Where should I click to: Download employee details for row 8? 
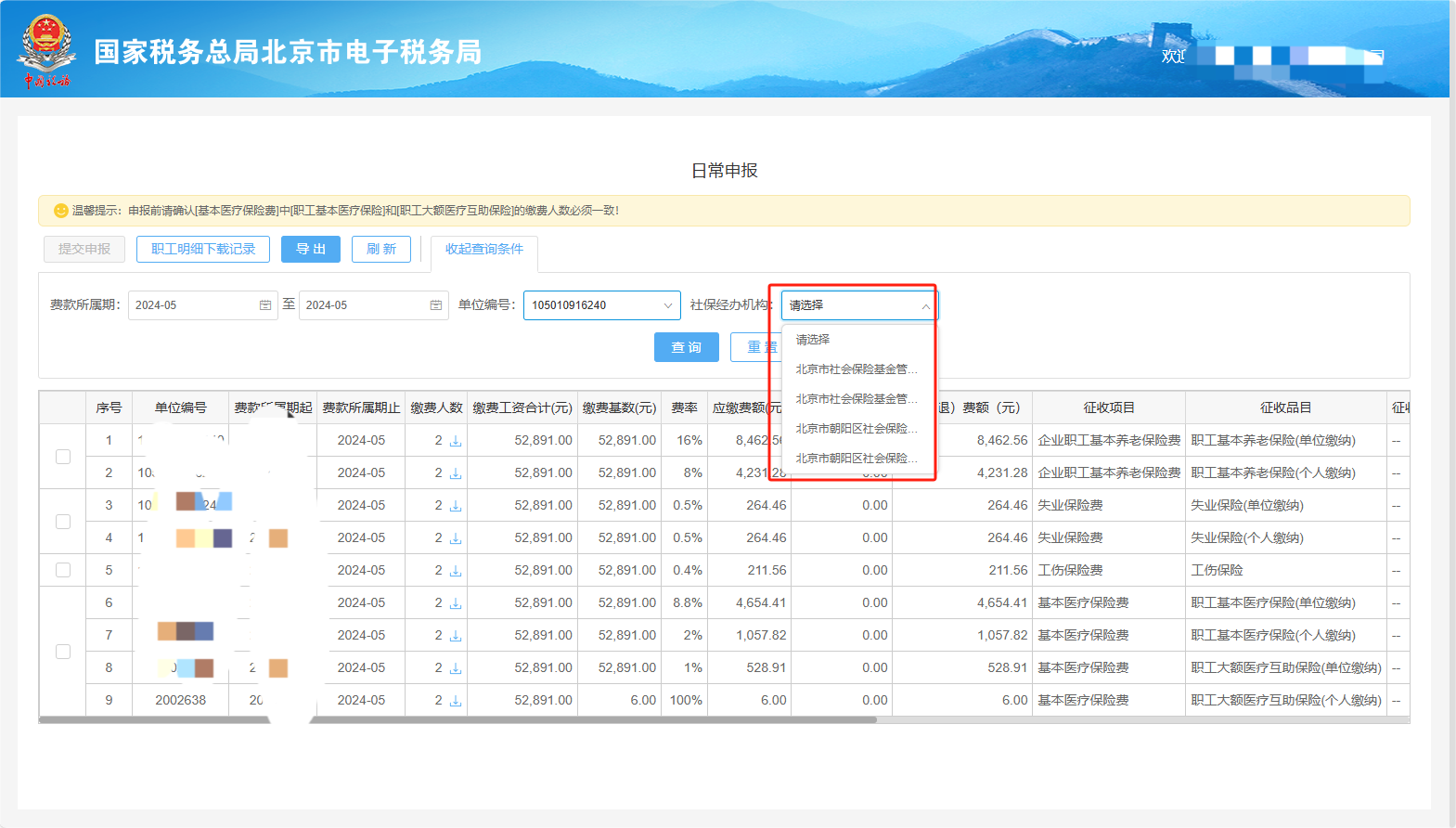tap(456, 668)
